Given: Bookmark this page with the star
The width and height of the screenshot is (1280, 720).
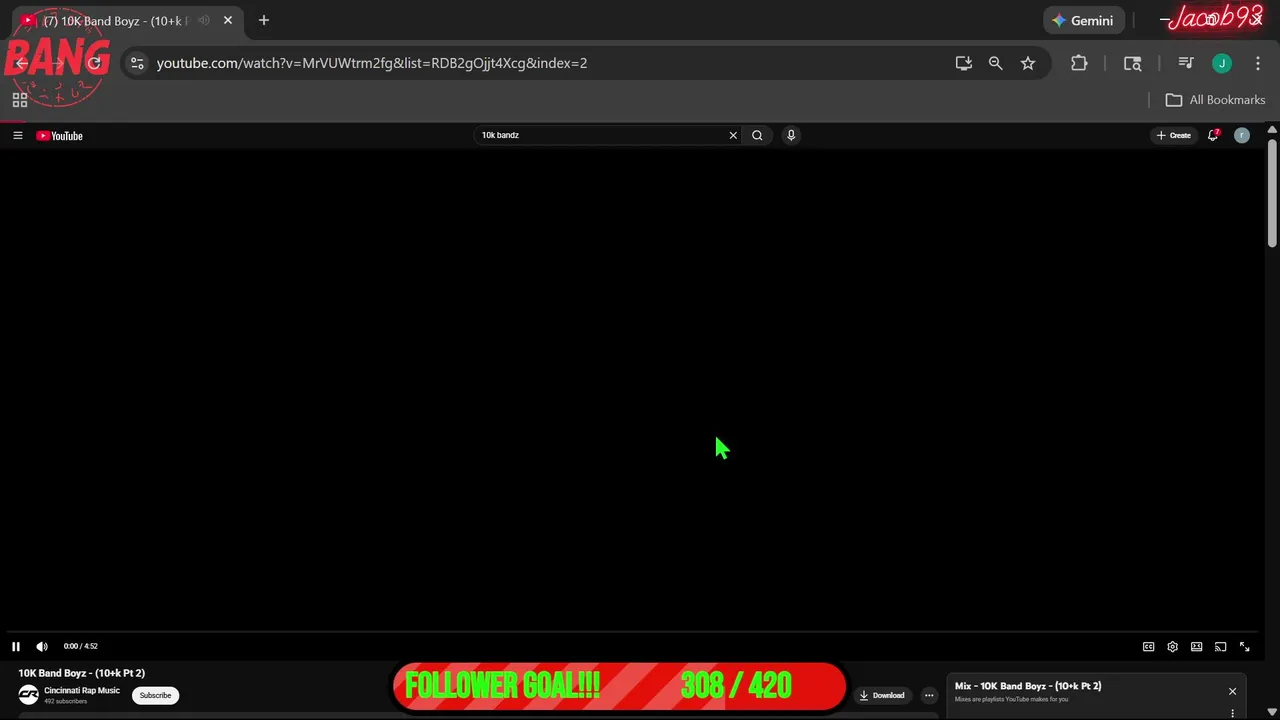Looking at the screenshot, I should (1028, 63).
